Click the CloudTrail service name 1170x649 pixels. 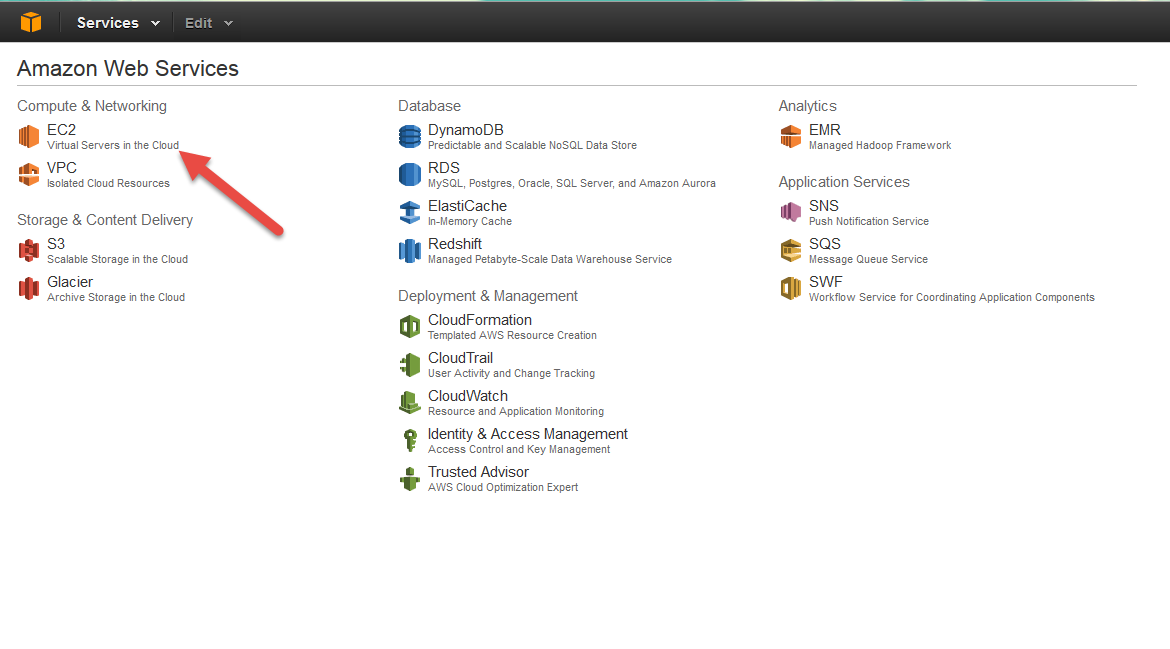tap(460, 357)
